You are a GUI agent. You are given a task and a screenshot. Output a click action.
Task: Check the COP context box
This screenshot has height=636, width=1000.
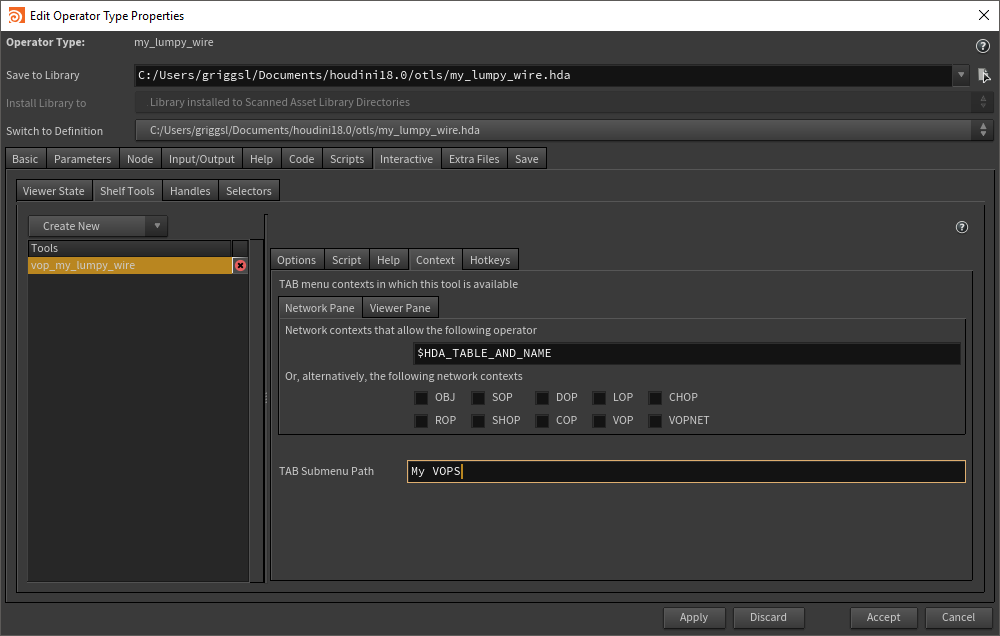point(542,421)
